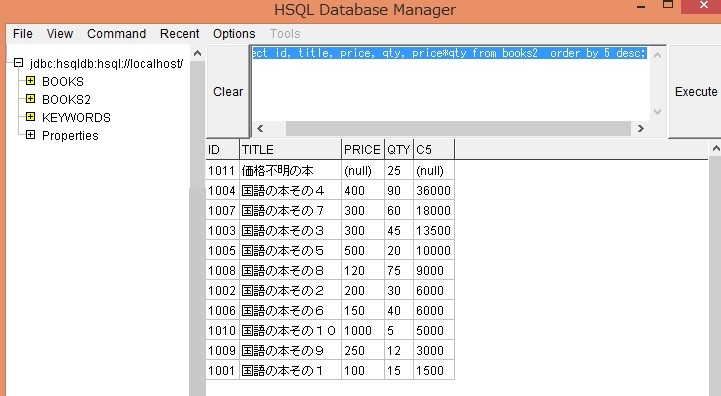Select the C5 value 5000
Viewport: 721px width, 396px height.
point(434,331)
